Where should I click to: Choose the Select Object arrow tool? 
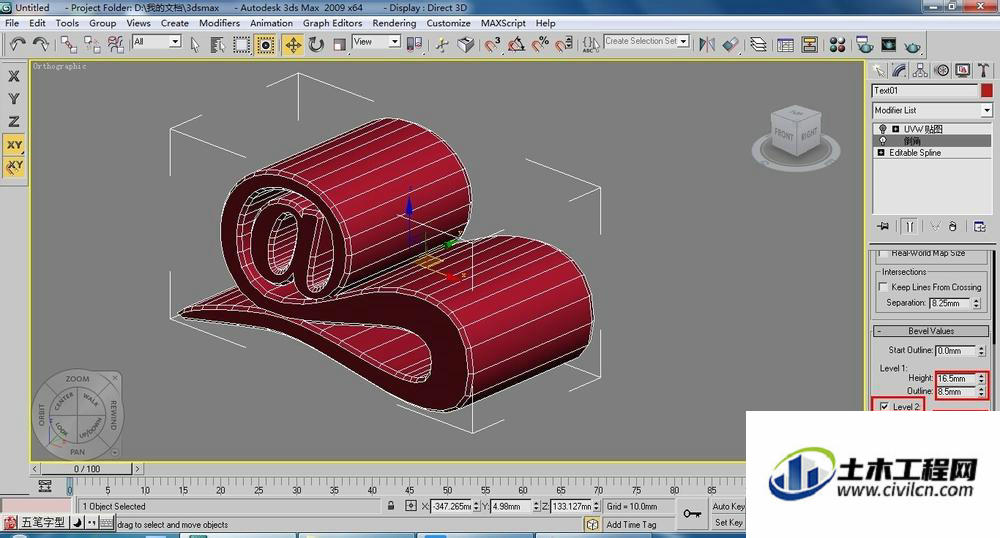tap(195, 44)
